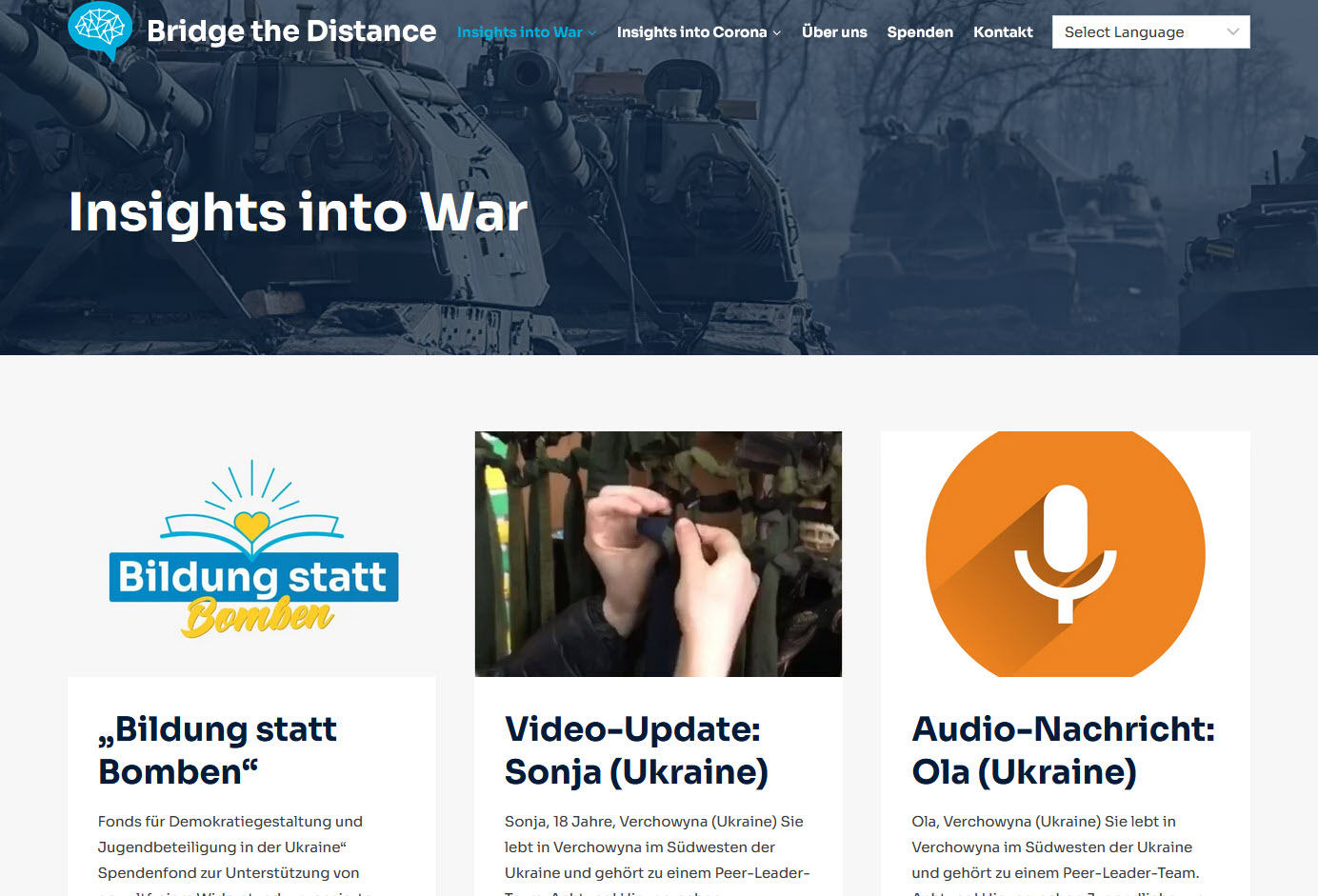Open the Sonja video thumbnail
This screenshot has height=896, width=1318.
(658, 553)
